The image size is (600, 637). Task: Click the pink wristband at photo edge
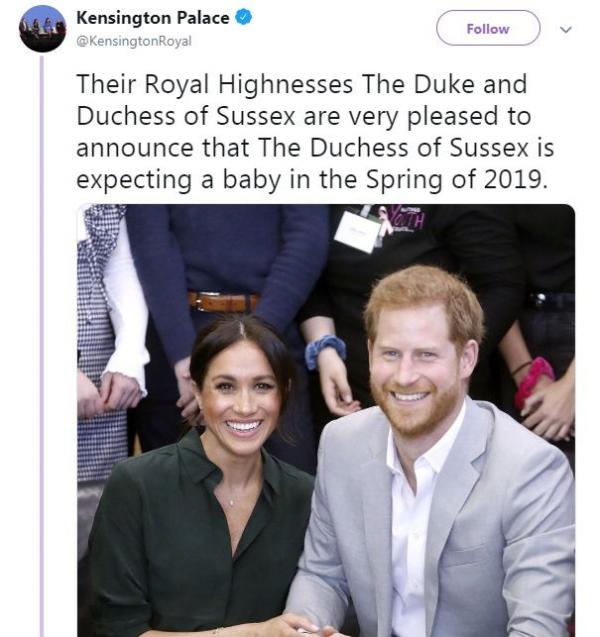coord(537,377)
